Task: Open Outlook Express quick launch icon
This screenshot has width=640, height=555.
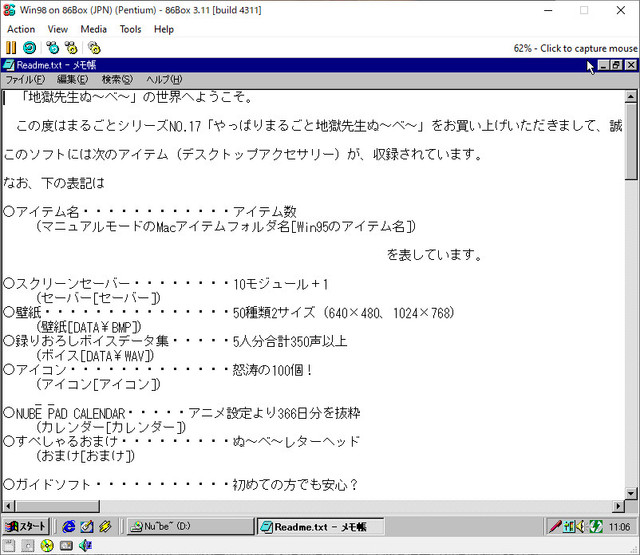Action: (87, 526)
